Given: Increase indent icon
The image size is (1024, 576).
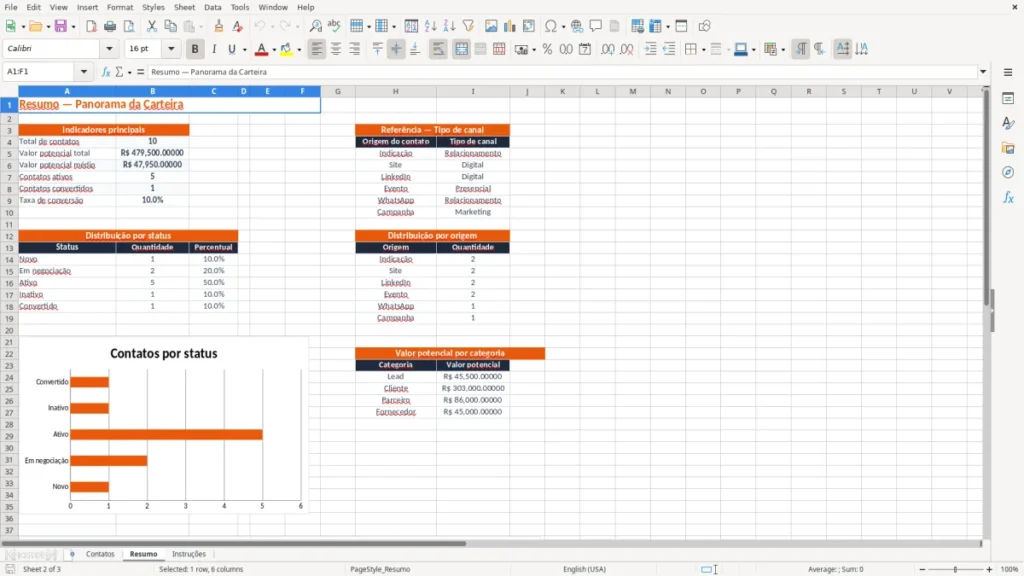Looking at the screenshot, I should pyautogui.click(x=650, y=49).
